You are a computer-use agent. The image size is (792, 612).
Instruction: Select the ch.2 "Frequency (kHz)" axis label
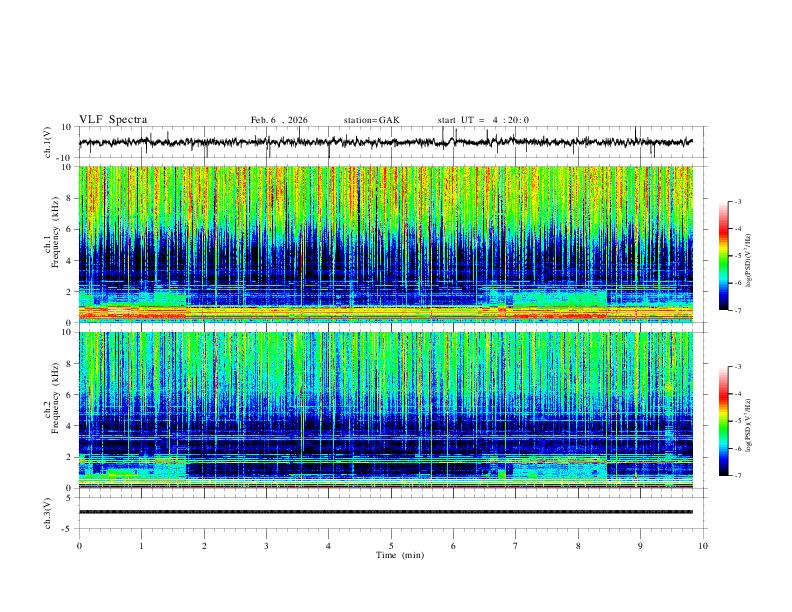pyautogui.click(x=56, y=398)
